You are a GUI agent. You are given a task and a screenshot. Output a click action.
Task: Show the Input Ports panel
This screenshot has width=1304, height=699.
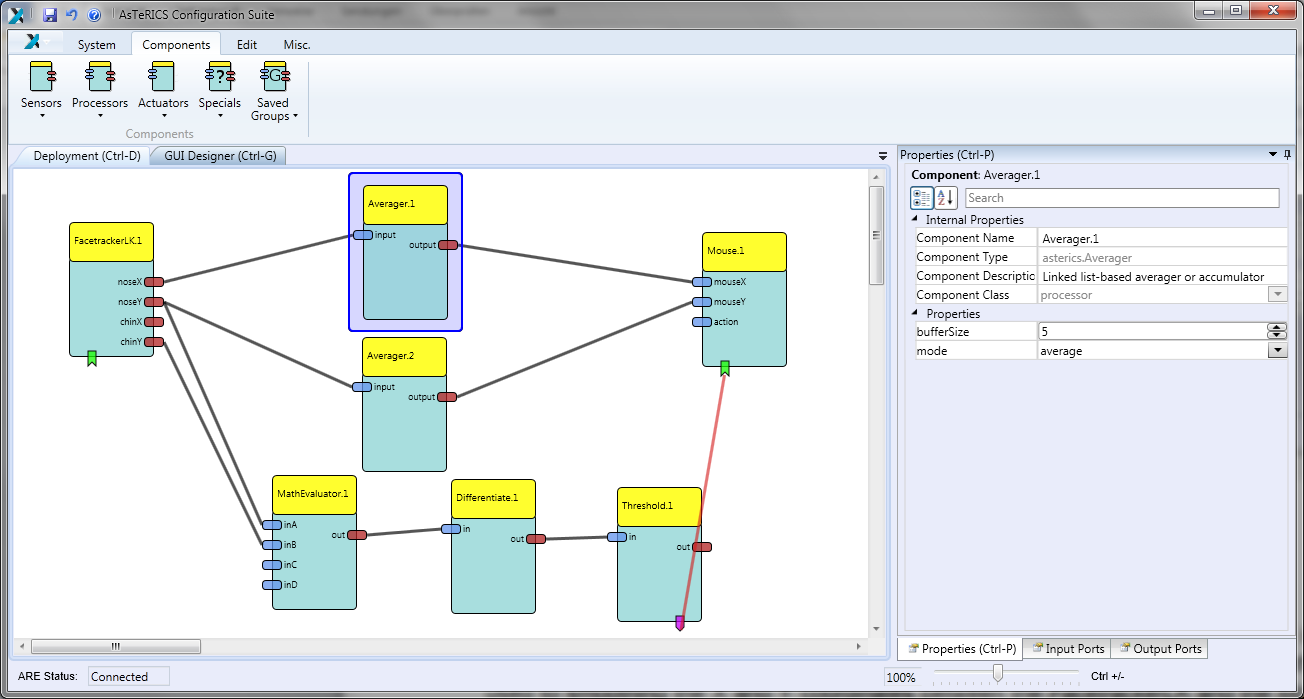pyautogui.click(x=1067, y=649)
